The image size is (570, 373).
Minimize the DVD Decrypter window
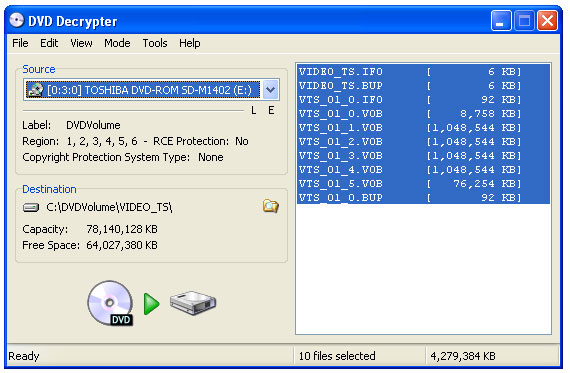pos(501,21)
